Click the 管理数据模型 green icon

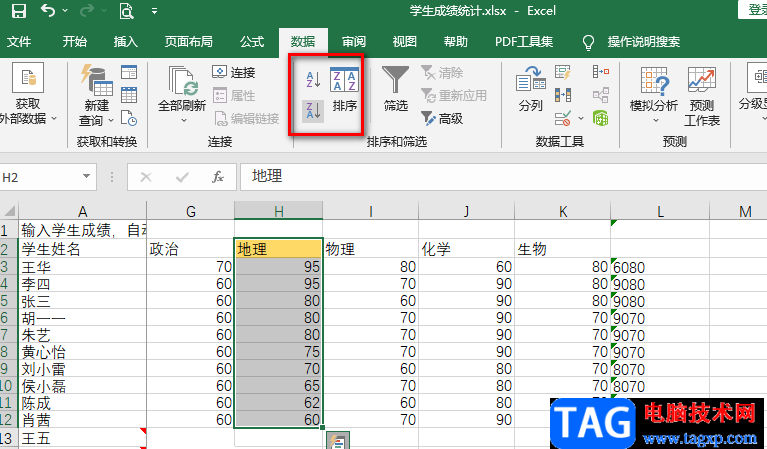601,118
